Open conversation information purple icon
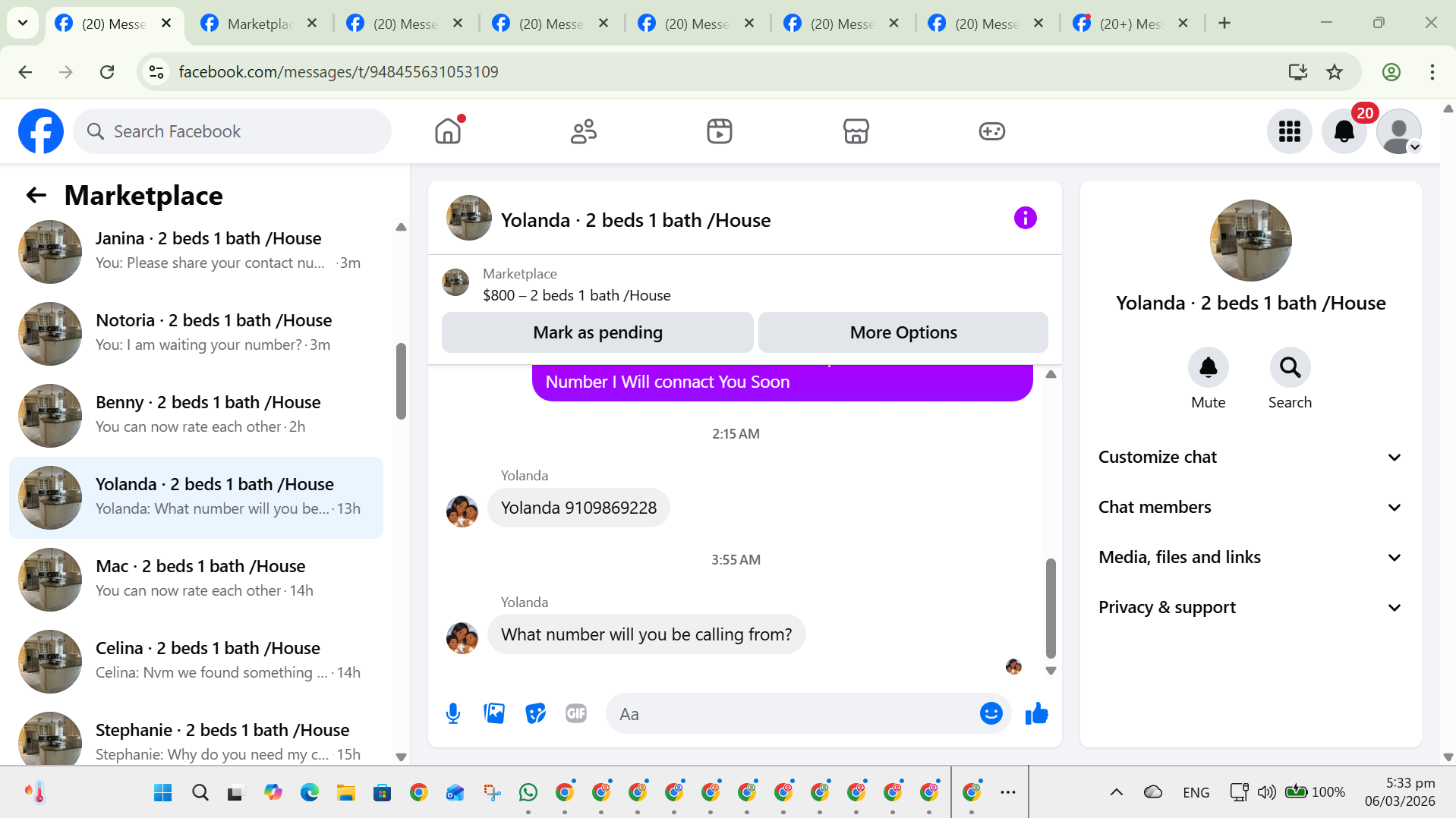1456x818 pixels. click(1025, 219)
